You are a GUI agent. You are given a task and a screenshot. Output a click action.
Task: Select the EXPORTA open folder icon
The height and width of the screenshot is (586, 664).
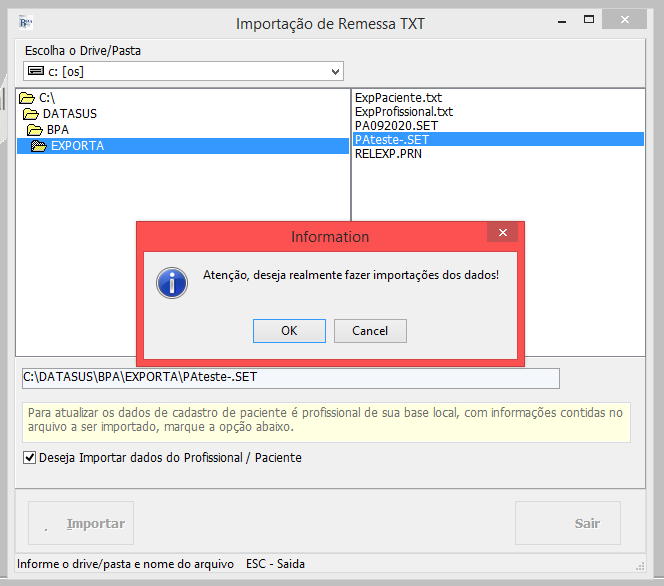click(x=39, y=146)
